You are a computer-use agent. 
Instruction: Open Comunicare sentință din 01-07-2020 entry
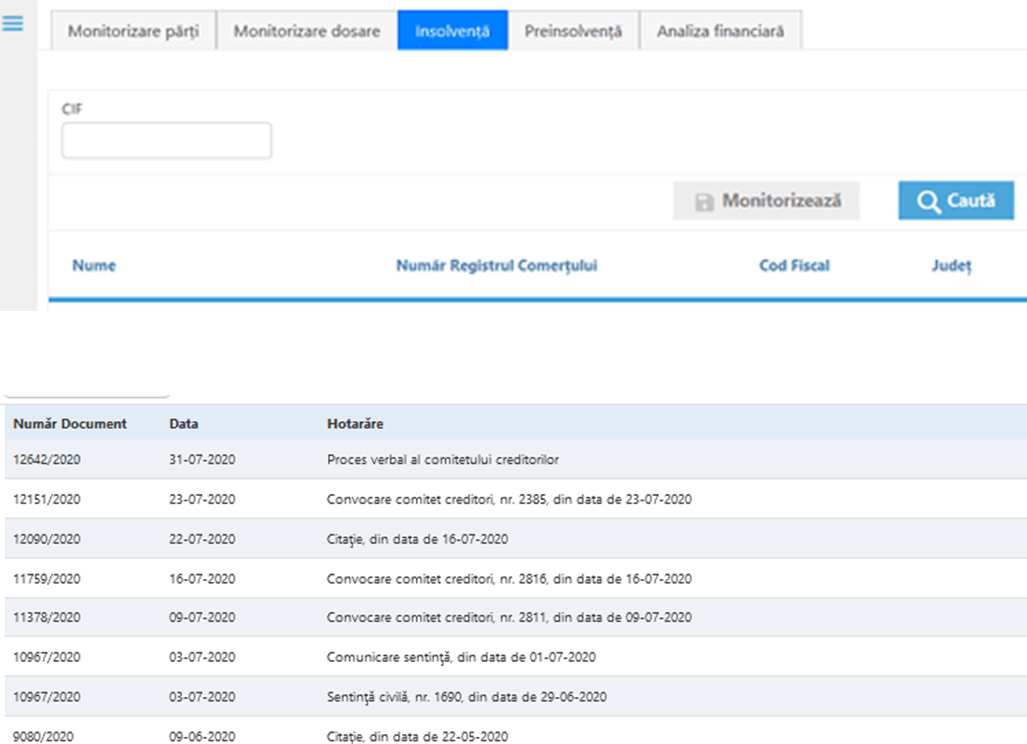(460, 657)
